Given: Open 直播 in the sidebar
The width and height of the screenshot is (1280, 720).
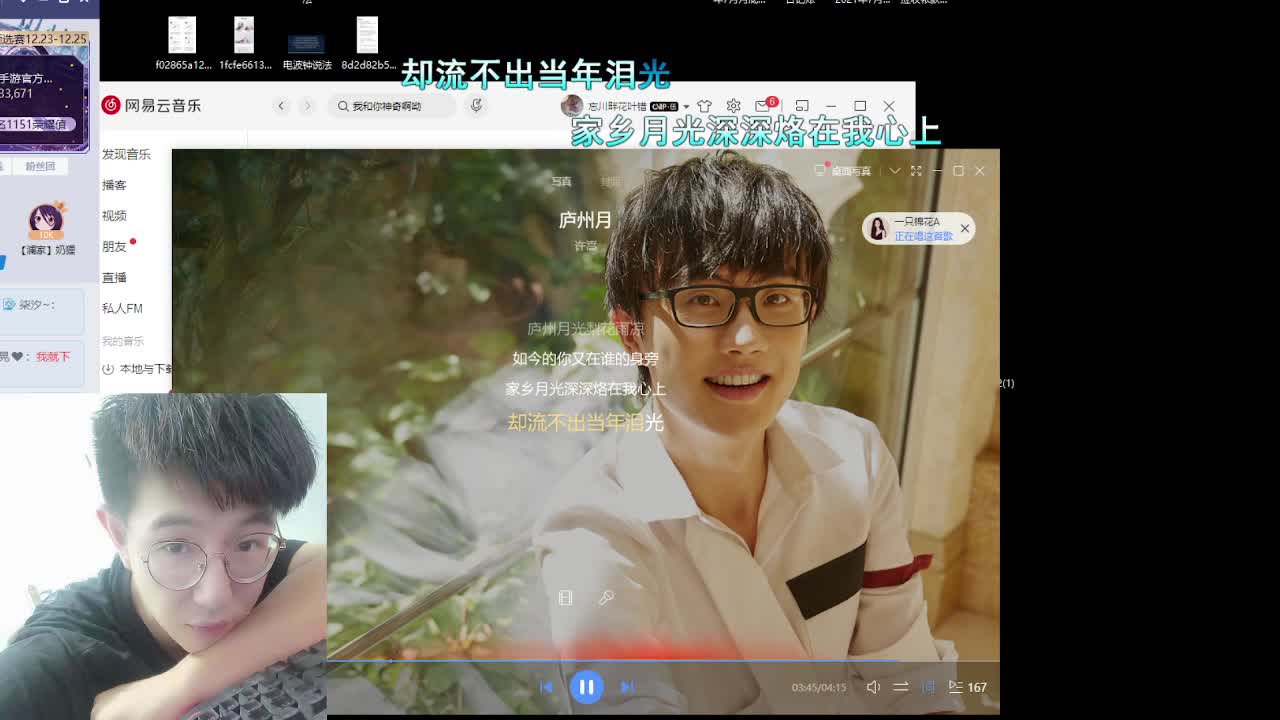Looking at the screenshot, I should 114,277.
